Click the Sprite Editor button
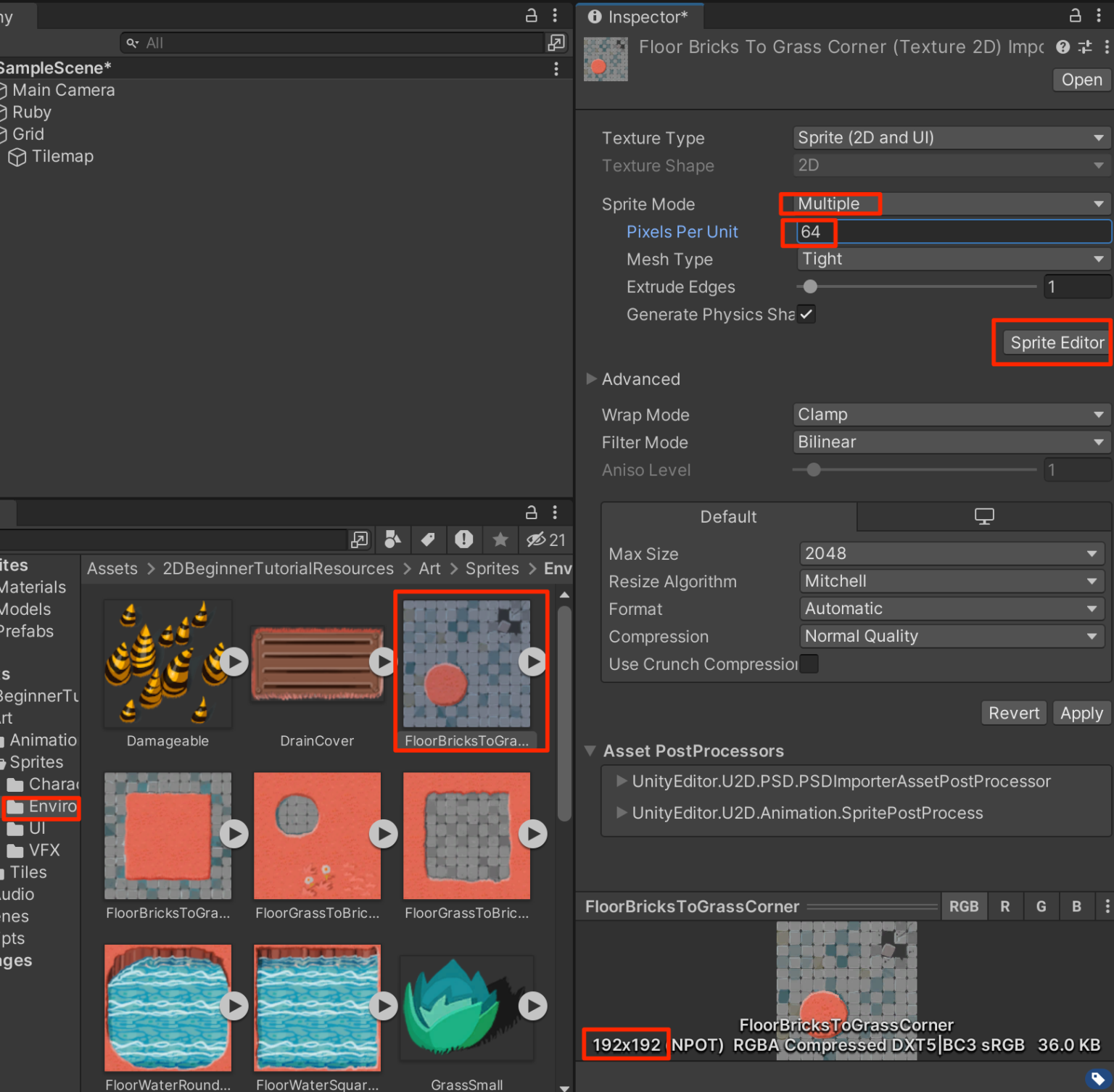 pyautogui.click(x=1056, y=343)
